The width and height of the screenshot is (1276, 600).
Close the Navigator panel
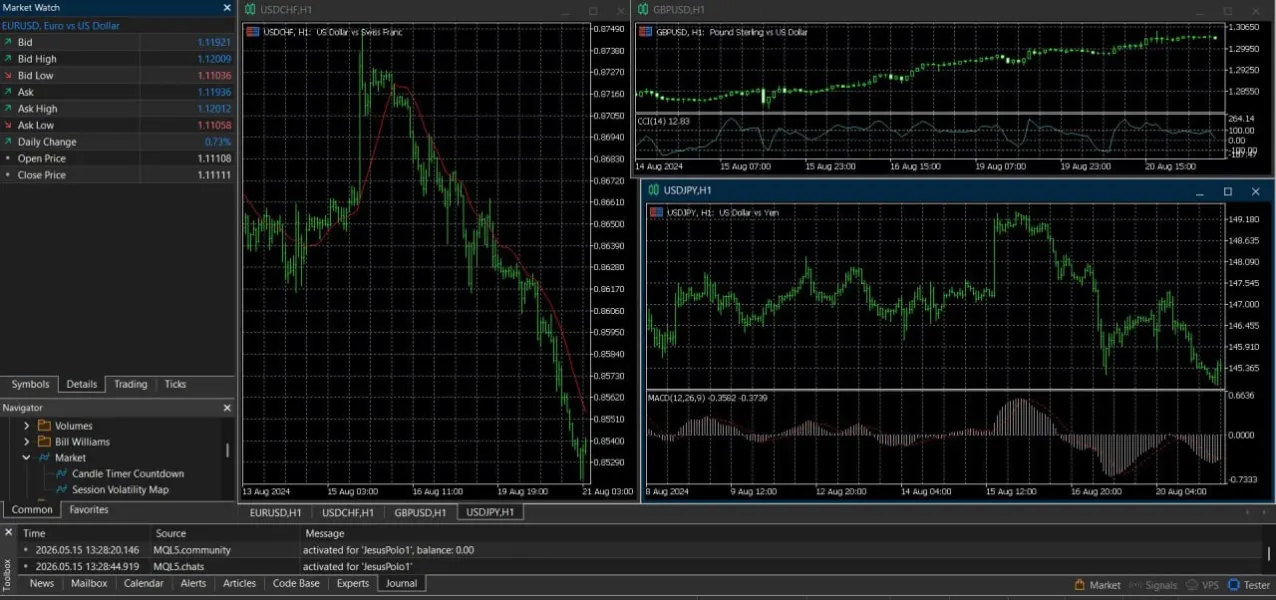(227, 408)
